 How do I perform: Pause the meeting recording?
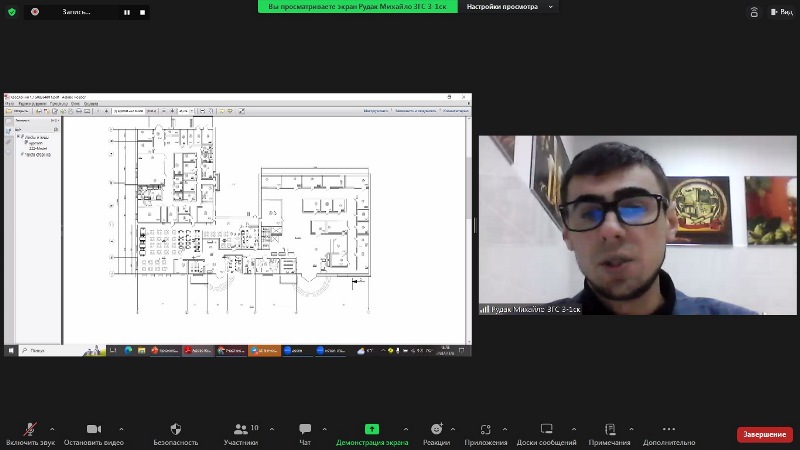[x=127, y=12]
